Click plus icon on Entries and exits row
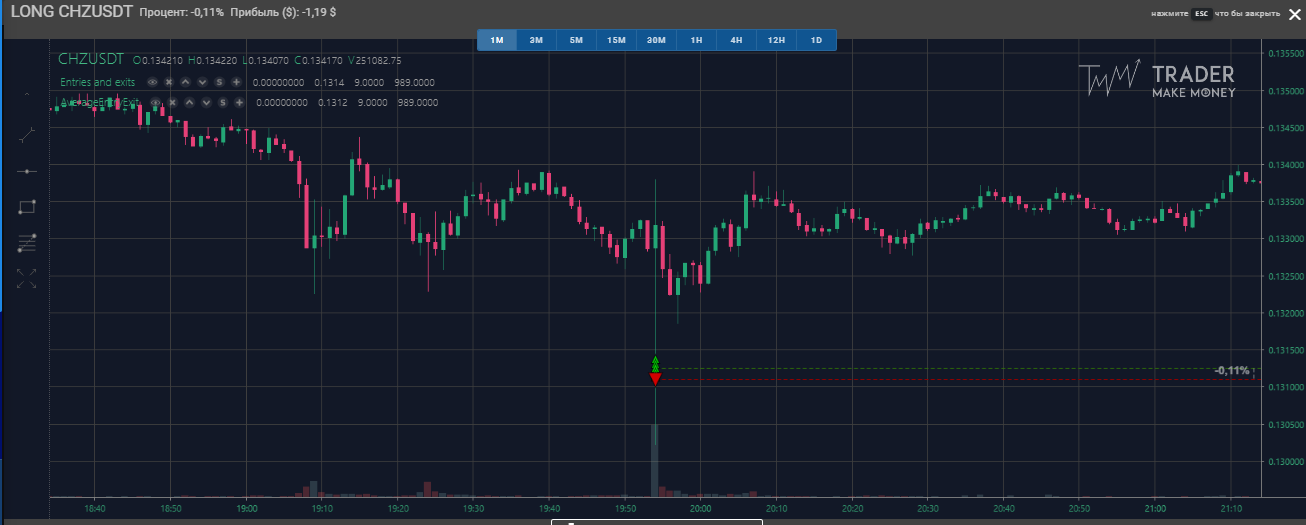This screenshot has height=525, width=1306. pyautogui.click(x=235, y=82)
